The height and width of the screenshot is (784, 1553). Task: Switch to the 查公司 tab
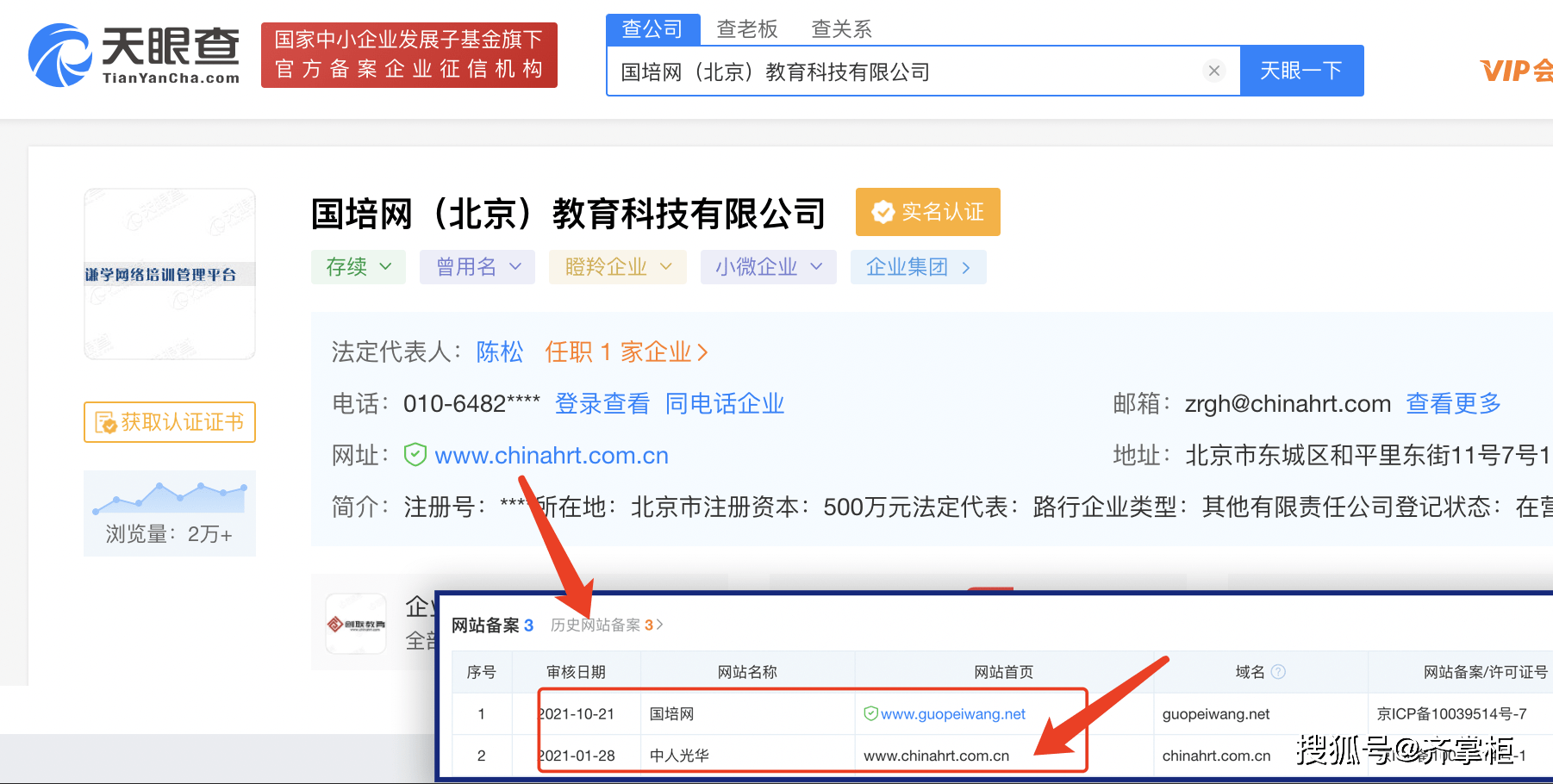pos(652,28)
